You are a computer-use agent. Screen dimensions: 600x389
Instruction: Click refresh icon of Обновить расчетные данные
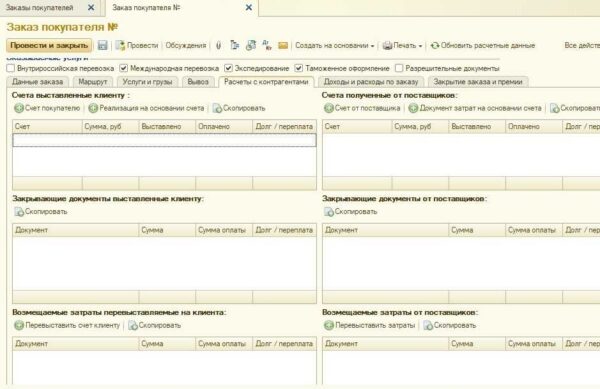[x=435, y=46]
